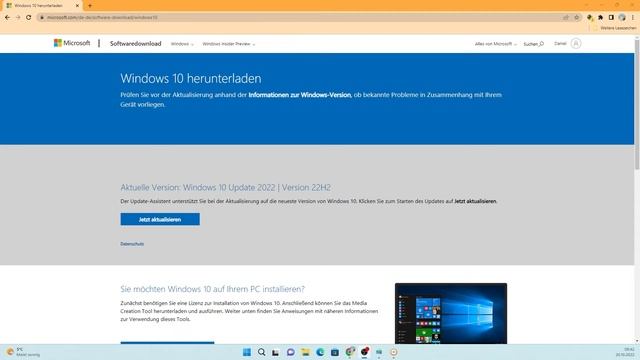Click the weather widget on the taskbar
Image resolution: width=640 pixels, height=360 pixels.
pos(24,352)
